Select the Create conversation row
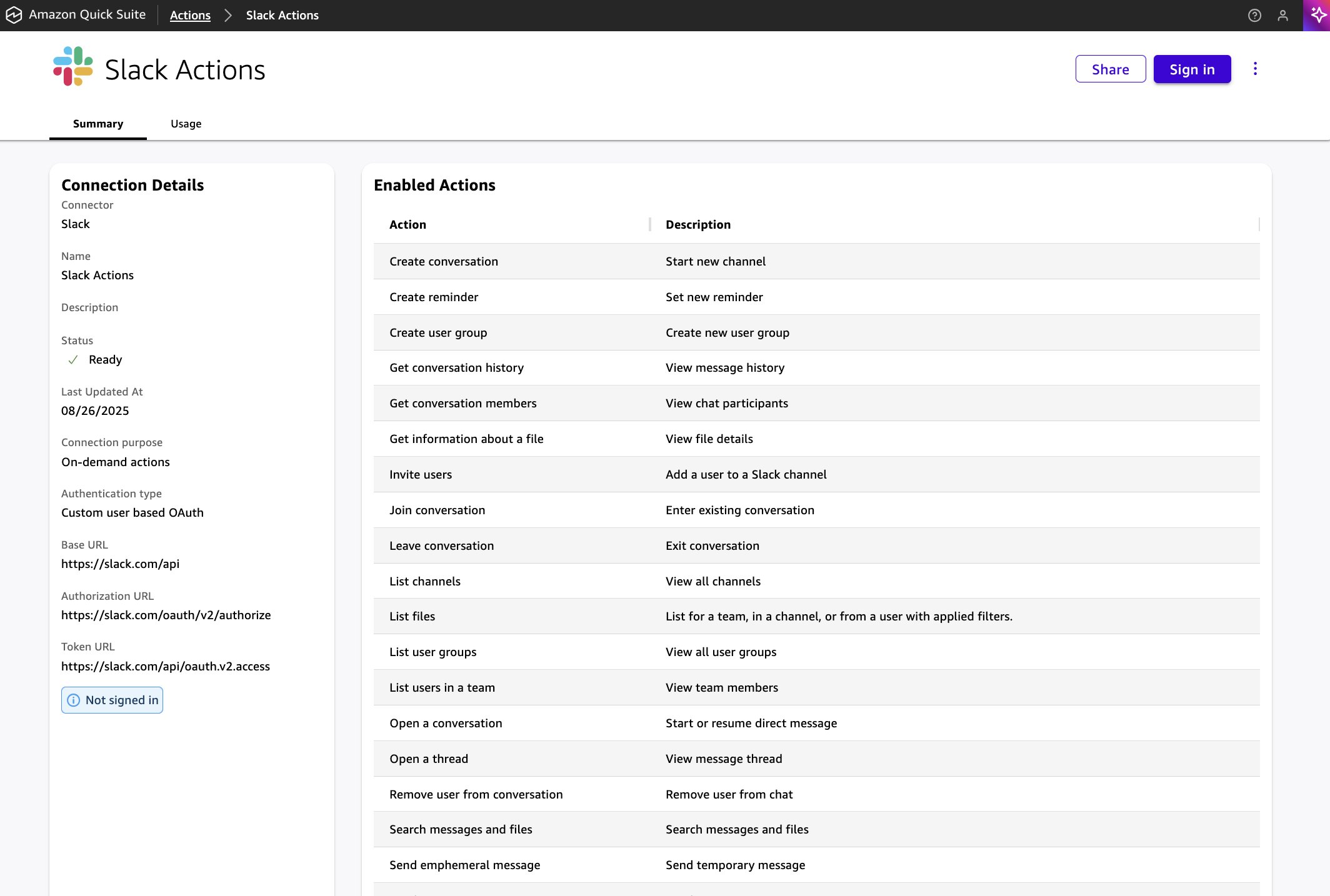1330x896 pixels. (x=444, y=261)
